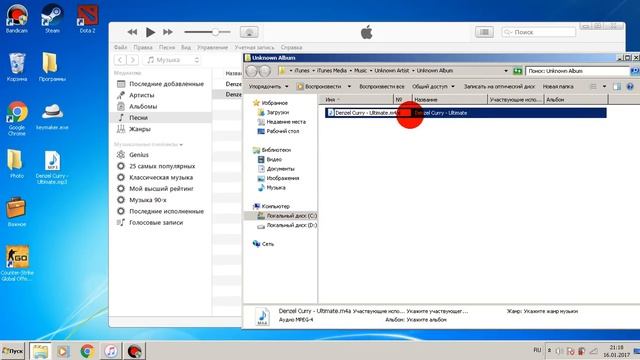Image resolution: width=640 pixels, height=360 pixels.
Task: Click Записать на оптический диск
Action: (499, 87)
